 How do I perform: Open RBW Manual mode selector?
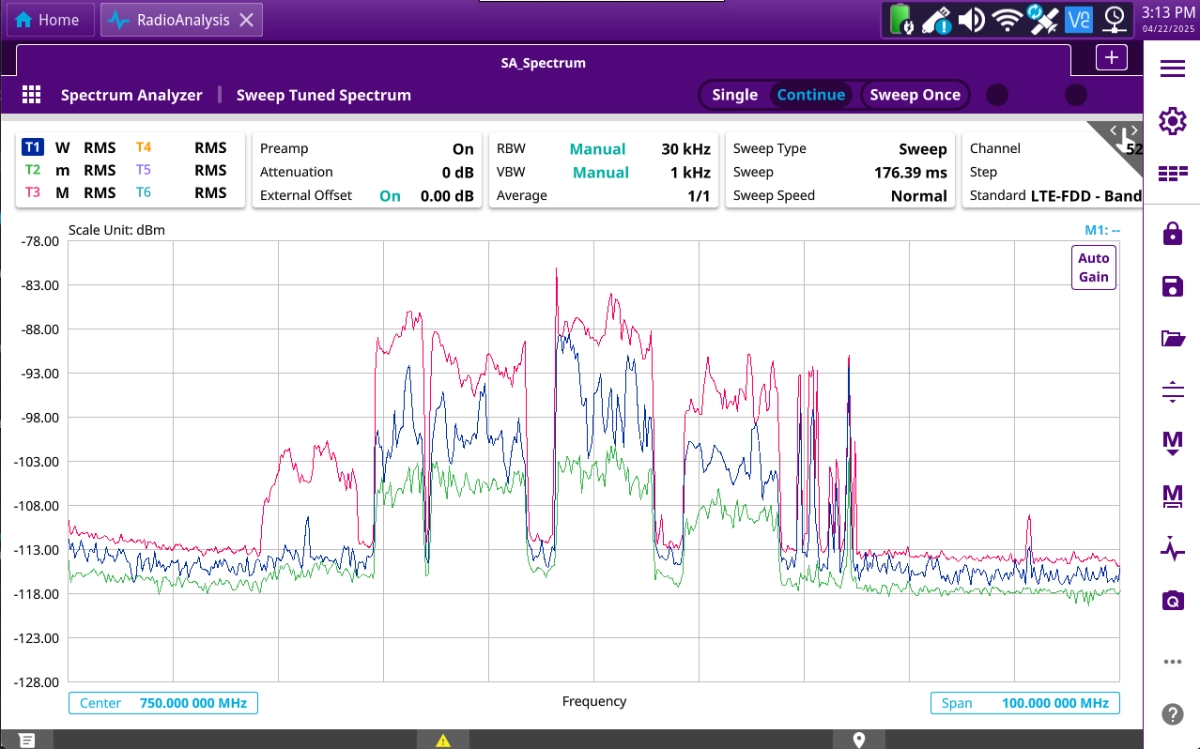[597, 149]
